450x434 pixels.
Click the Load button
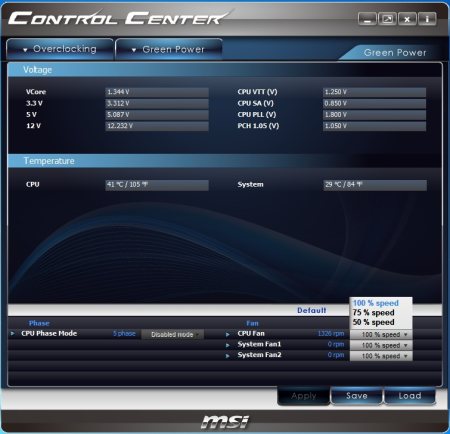click(x=410, y=396)
